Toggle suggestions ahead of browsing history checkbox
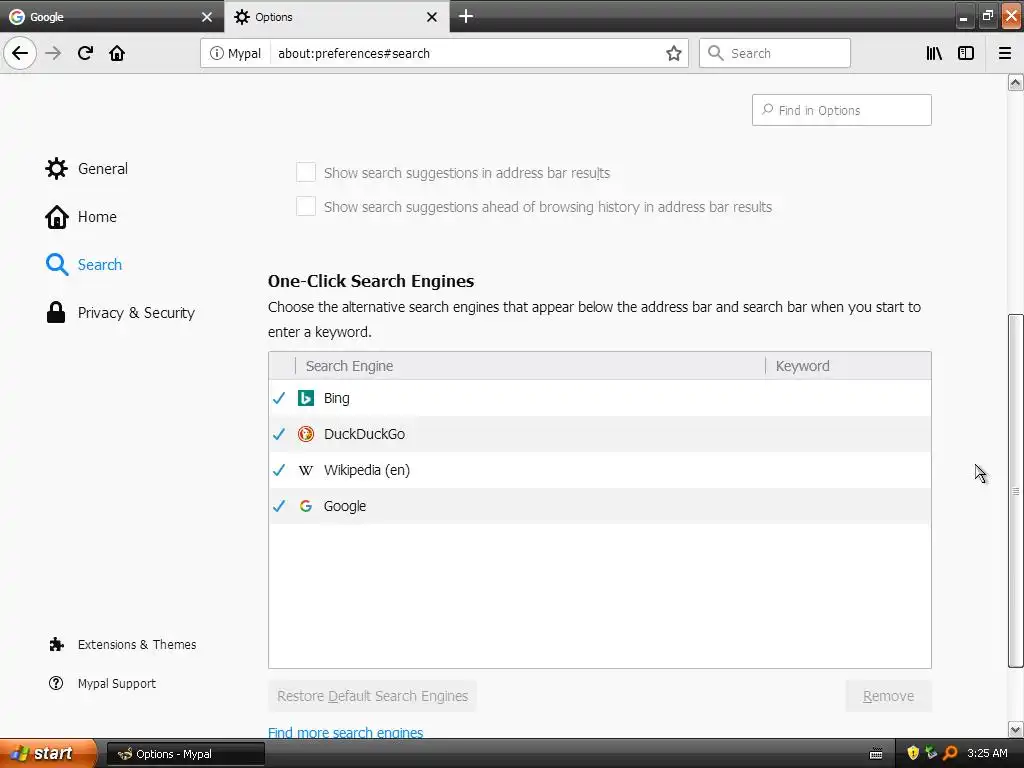The height and width of the screenshot is (768, 1024). tap(306, 206)
